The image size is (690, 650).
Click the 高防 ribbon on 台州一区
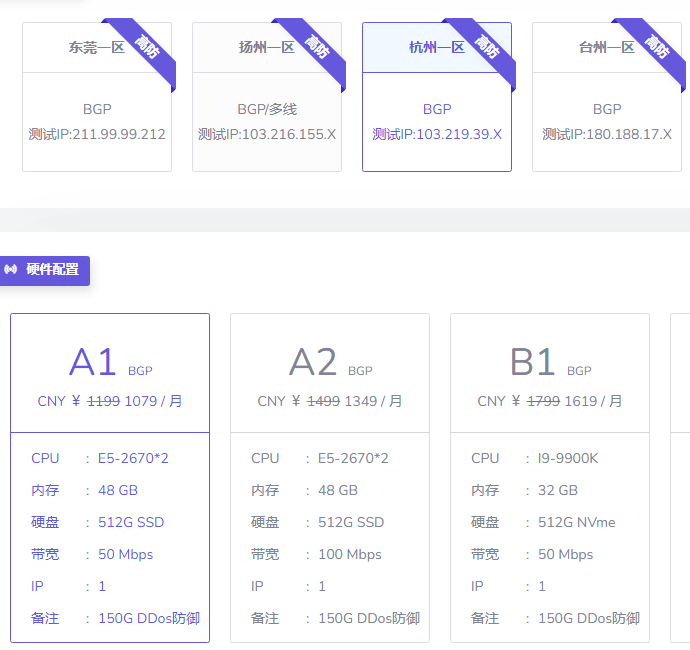click(x=657, y=47)
